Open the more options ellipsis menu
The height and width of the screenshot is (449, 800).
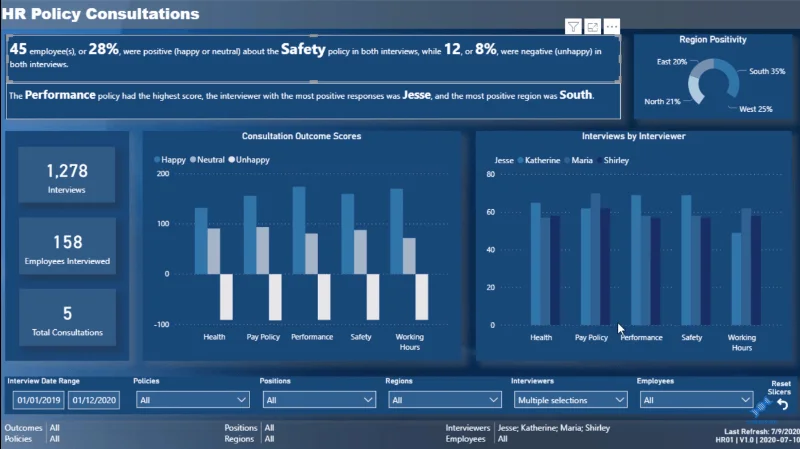point(612,27)
